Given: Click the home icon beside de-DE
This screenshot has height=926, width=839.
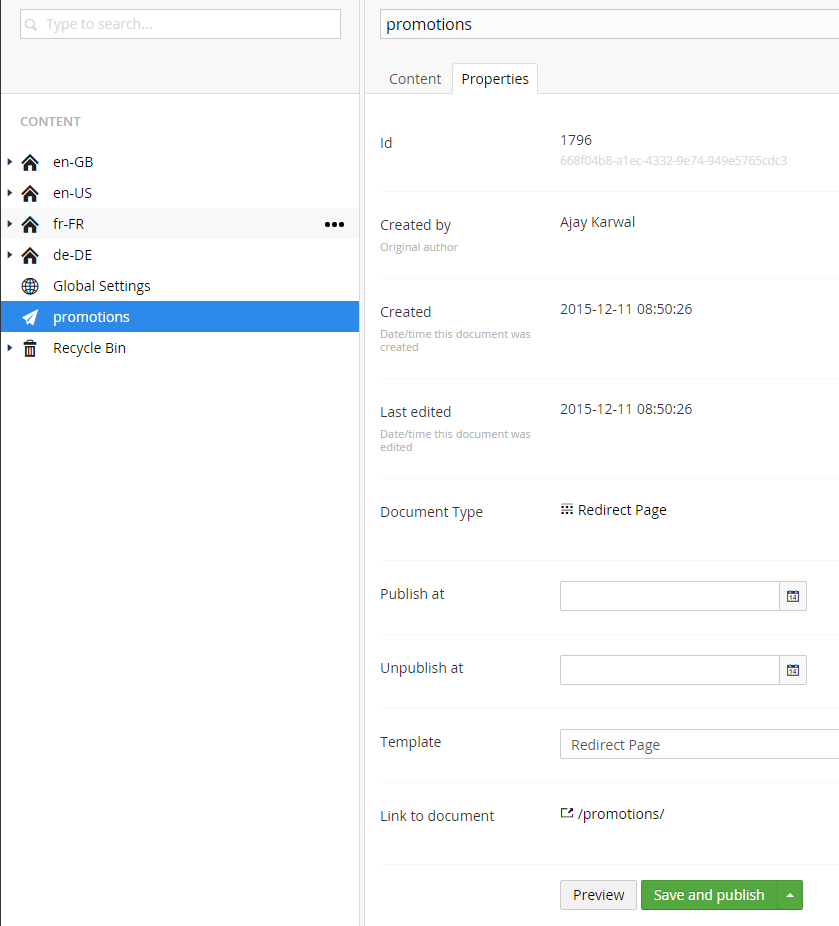Looking at the screenshot, I should [x=30, y=255].
